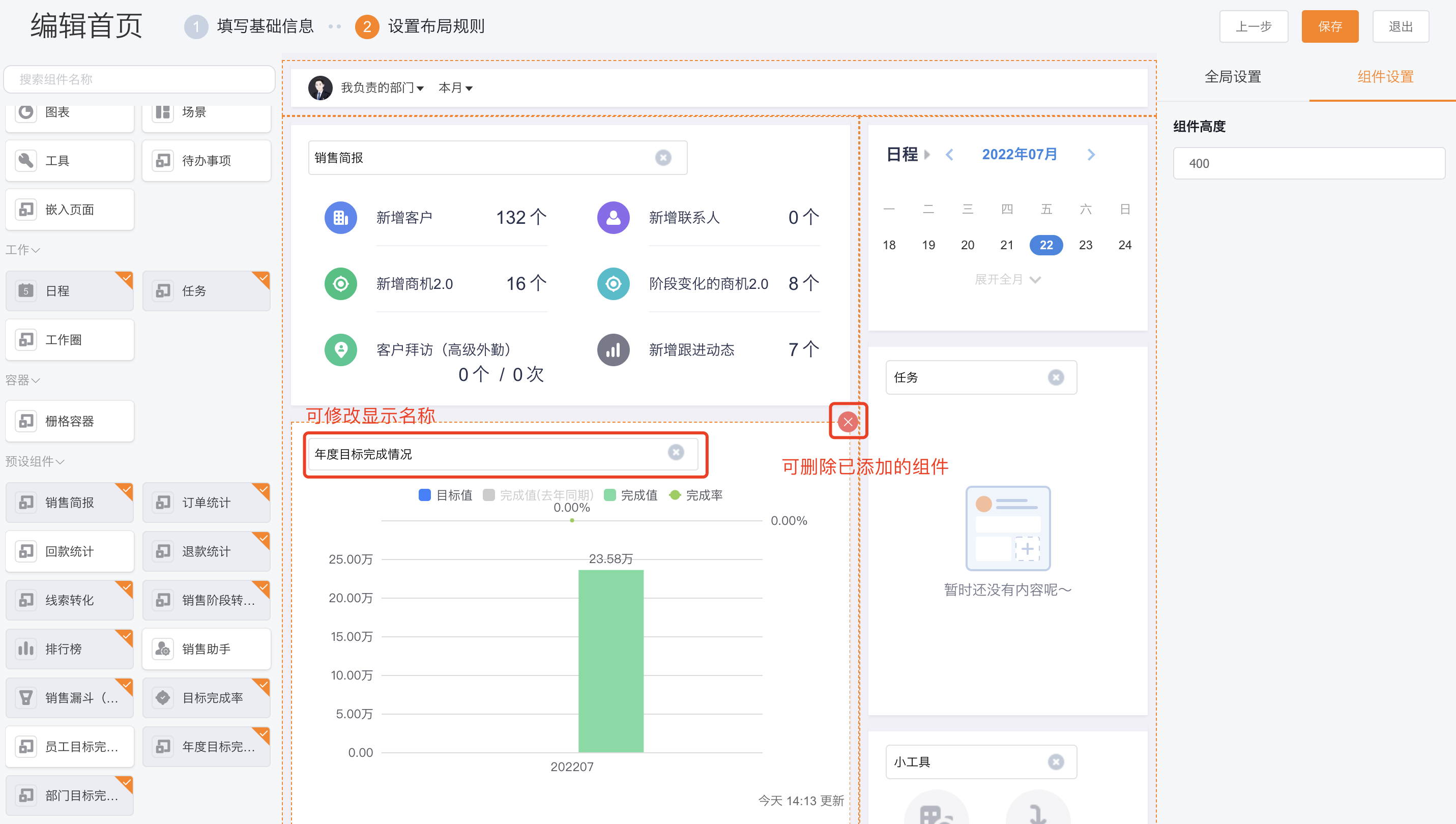Toggle the 完成值 green legend swatch

tap(610, 495)
